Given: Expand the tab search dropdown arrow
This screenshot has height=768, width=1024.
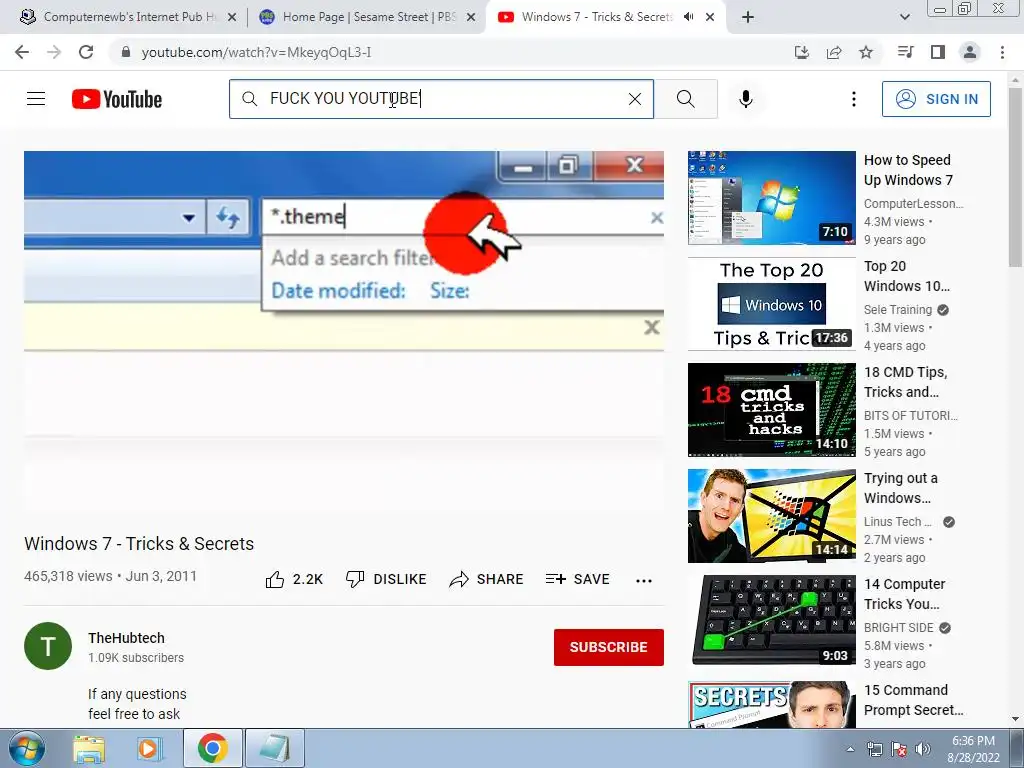Looking at the screenshot, I should coord(905,17).
